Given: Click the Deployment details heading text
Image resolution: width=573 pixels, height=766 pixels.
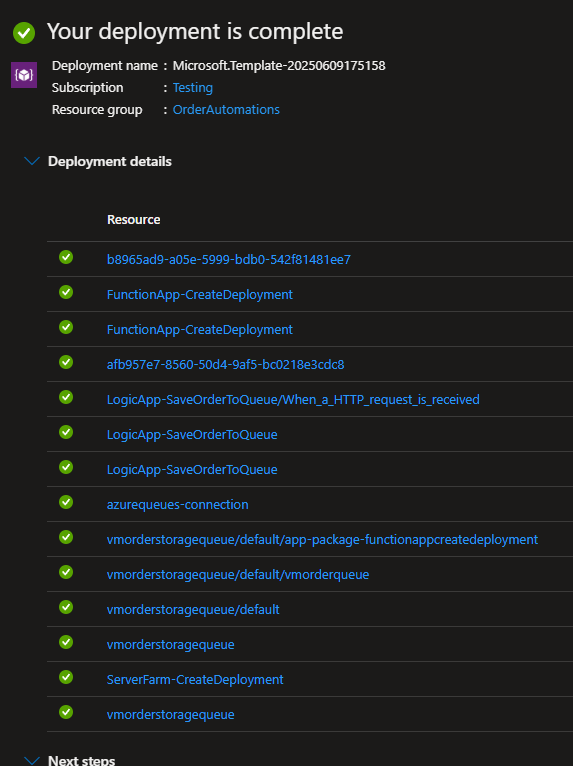Looking at the screenshot, I should coord(109,162).
